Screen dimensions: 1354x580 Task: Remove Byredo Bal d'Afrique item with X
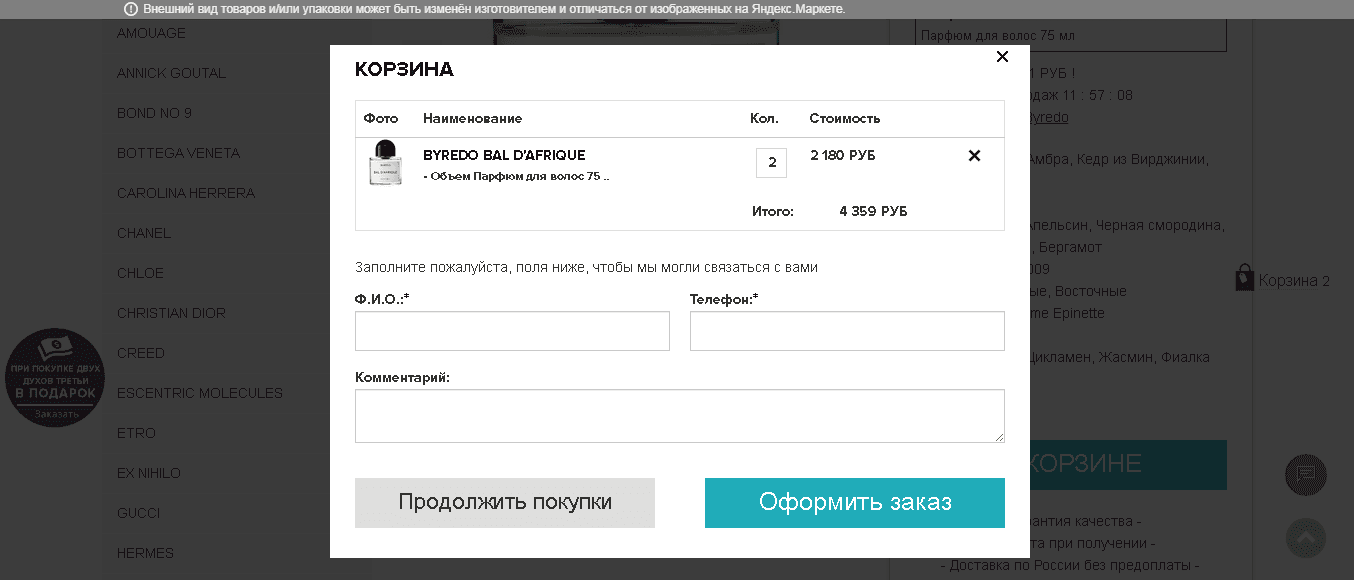tap(973, 155)
